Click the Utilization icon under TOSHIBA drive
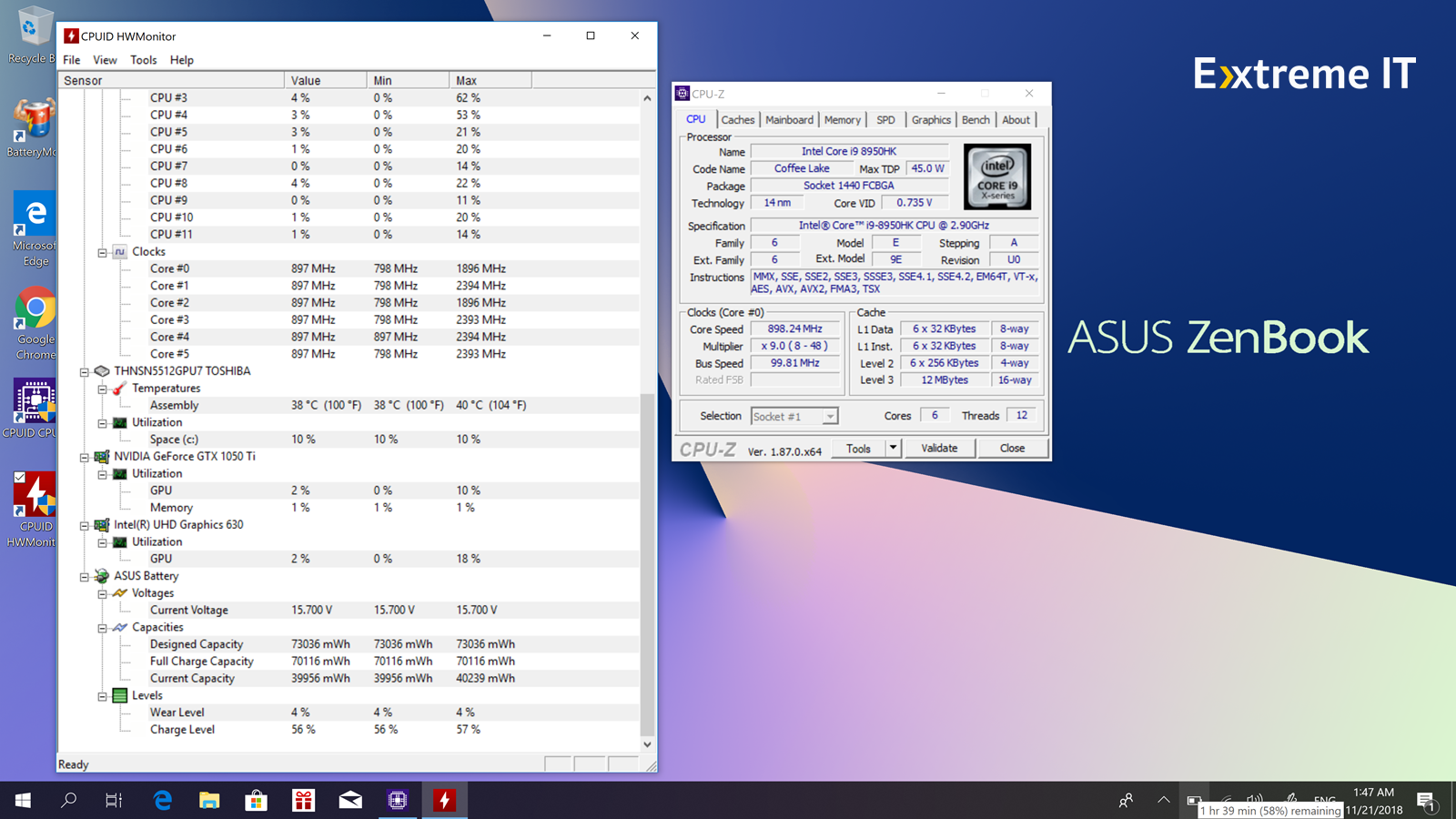This screenshot has width=1456, height=819. (119, 423)
